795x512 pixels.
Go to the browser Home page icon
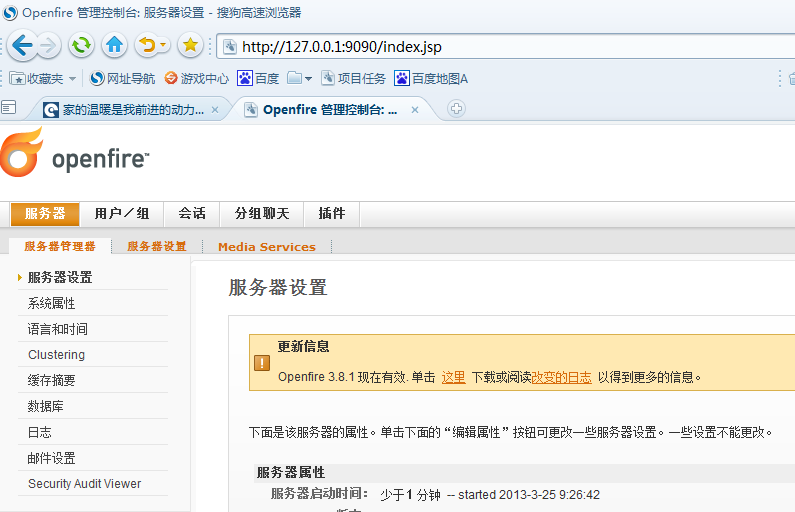click(x=115, y=46)
